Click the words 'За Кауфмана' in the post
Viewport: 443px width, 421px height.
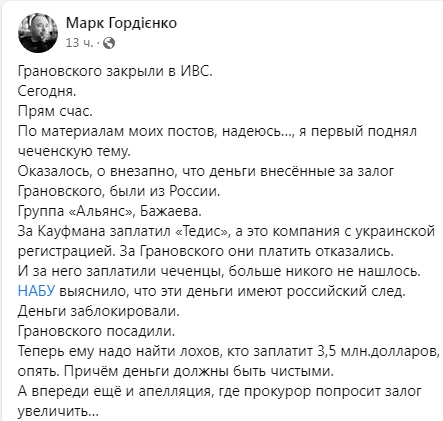tap(61, 231)
